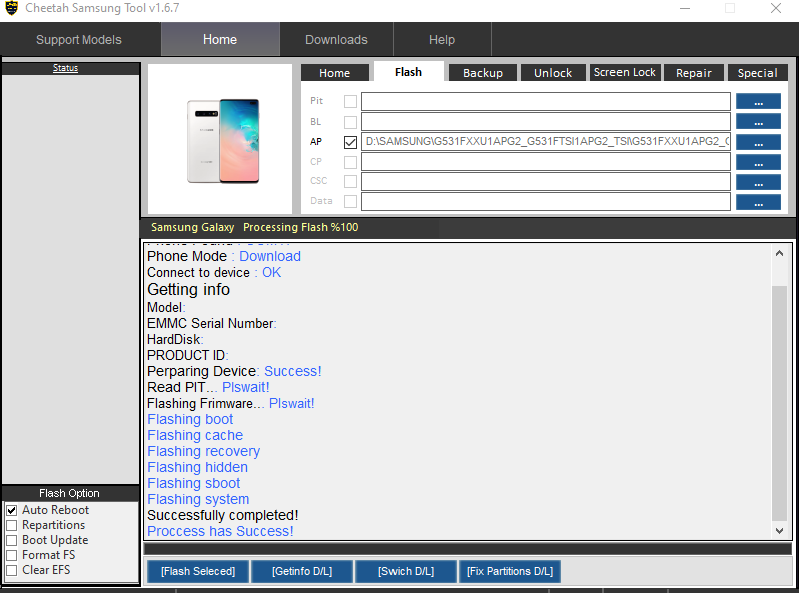The height and width of the screenshot is (593, 799).
Task: Select the Flash tab
Action: coord(409,72)
